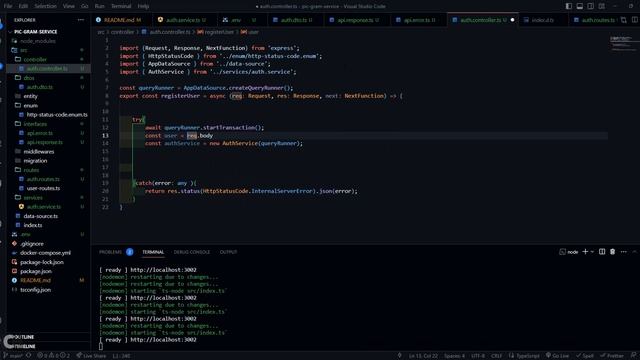Click the Open Changes icon beside the tabs
640x360 pixels.
pyautogui.click(x=624, y=20)
